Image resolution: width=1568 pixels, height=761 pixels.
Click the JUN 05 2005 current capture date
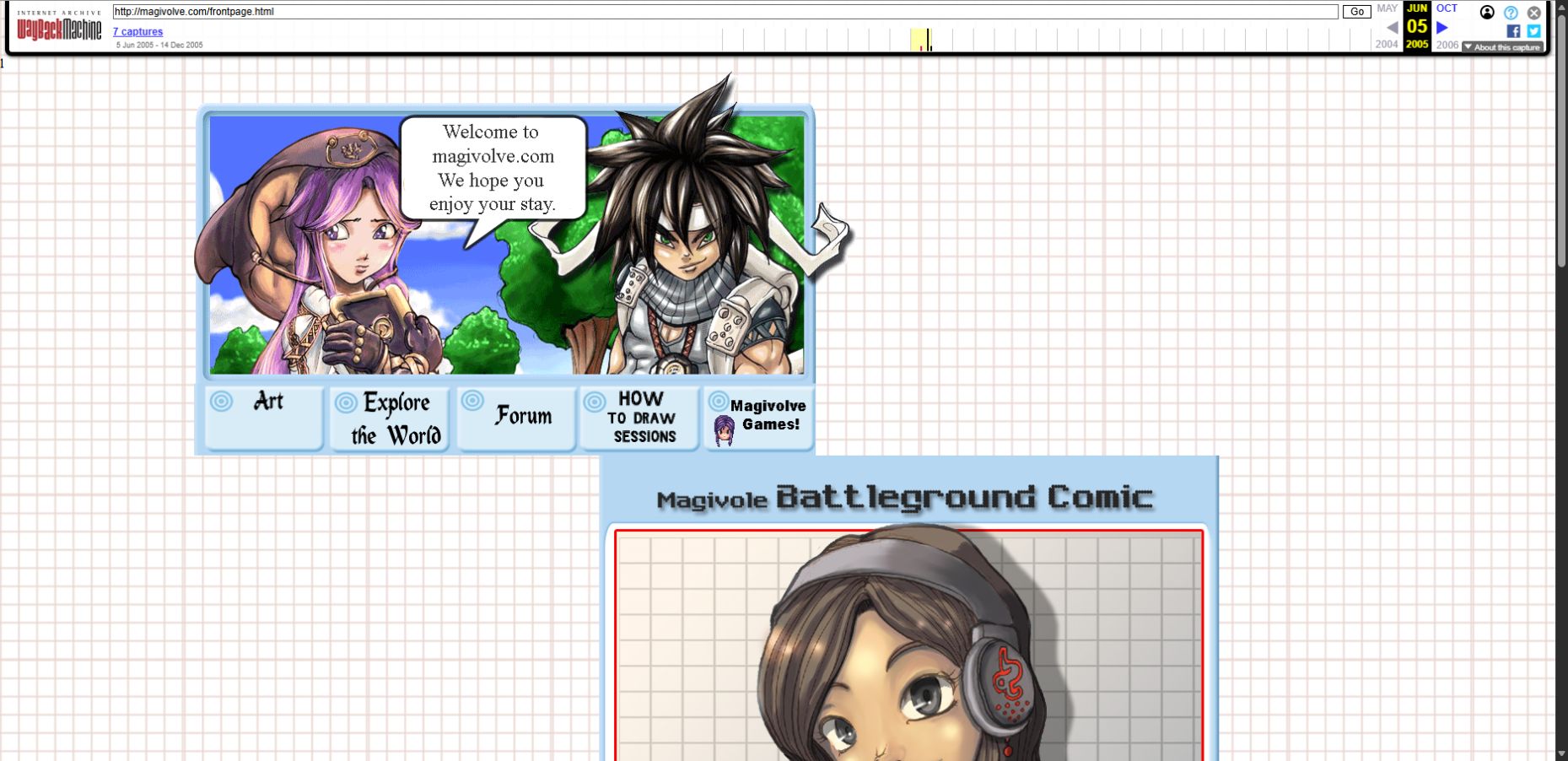click(1417, 26)
